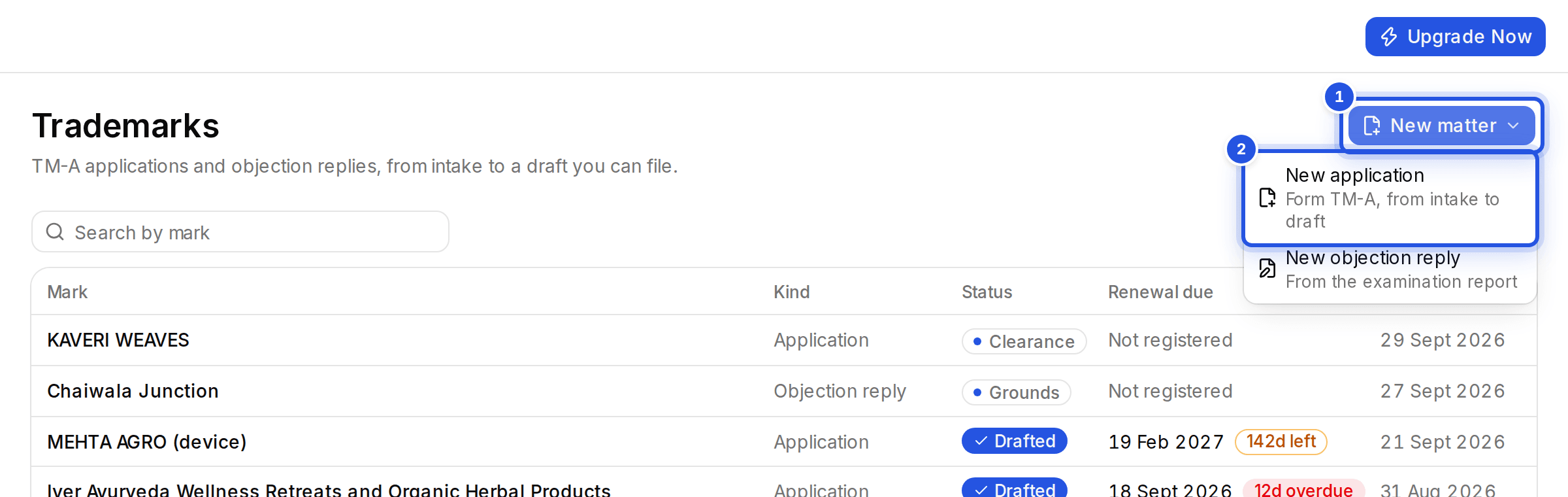This screenshot has height=497, width=1568.
Task: Click the 21 Sept 2026 date
Action: tap(1443, 442)
